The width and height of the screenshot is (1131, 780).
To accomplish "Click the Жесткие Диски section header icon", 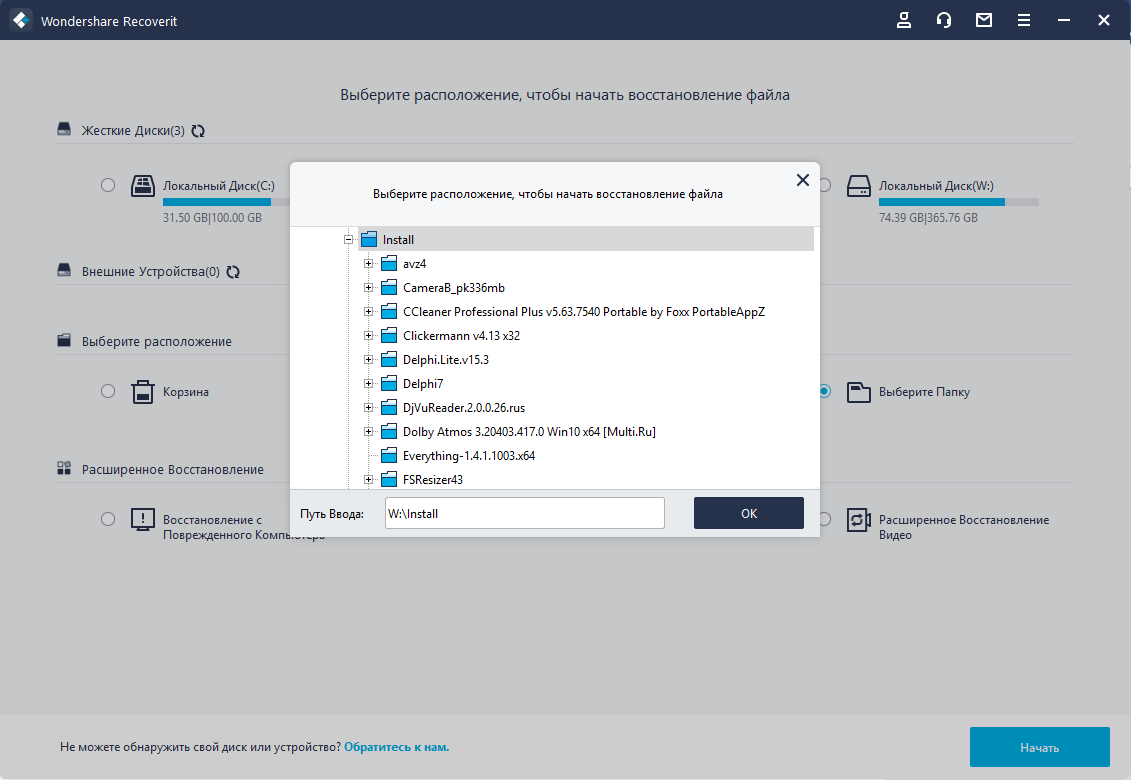I will [x=64, y=129].
